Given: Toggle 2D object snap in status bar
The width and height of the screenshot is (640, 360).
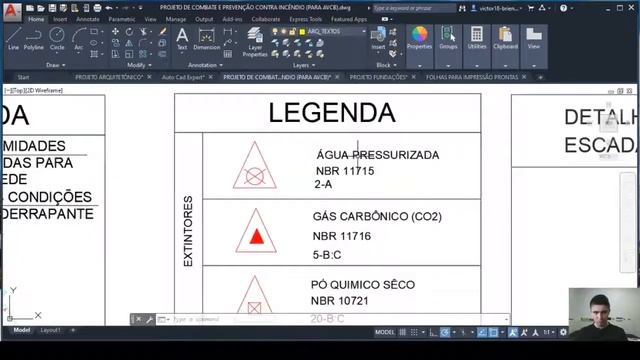Looking at the screenshot, I should (x=493, y=332).
